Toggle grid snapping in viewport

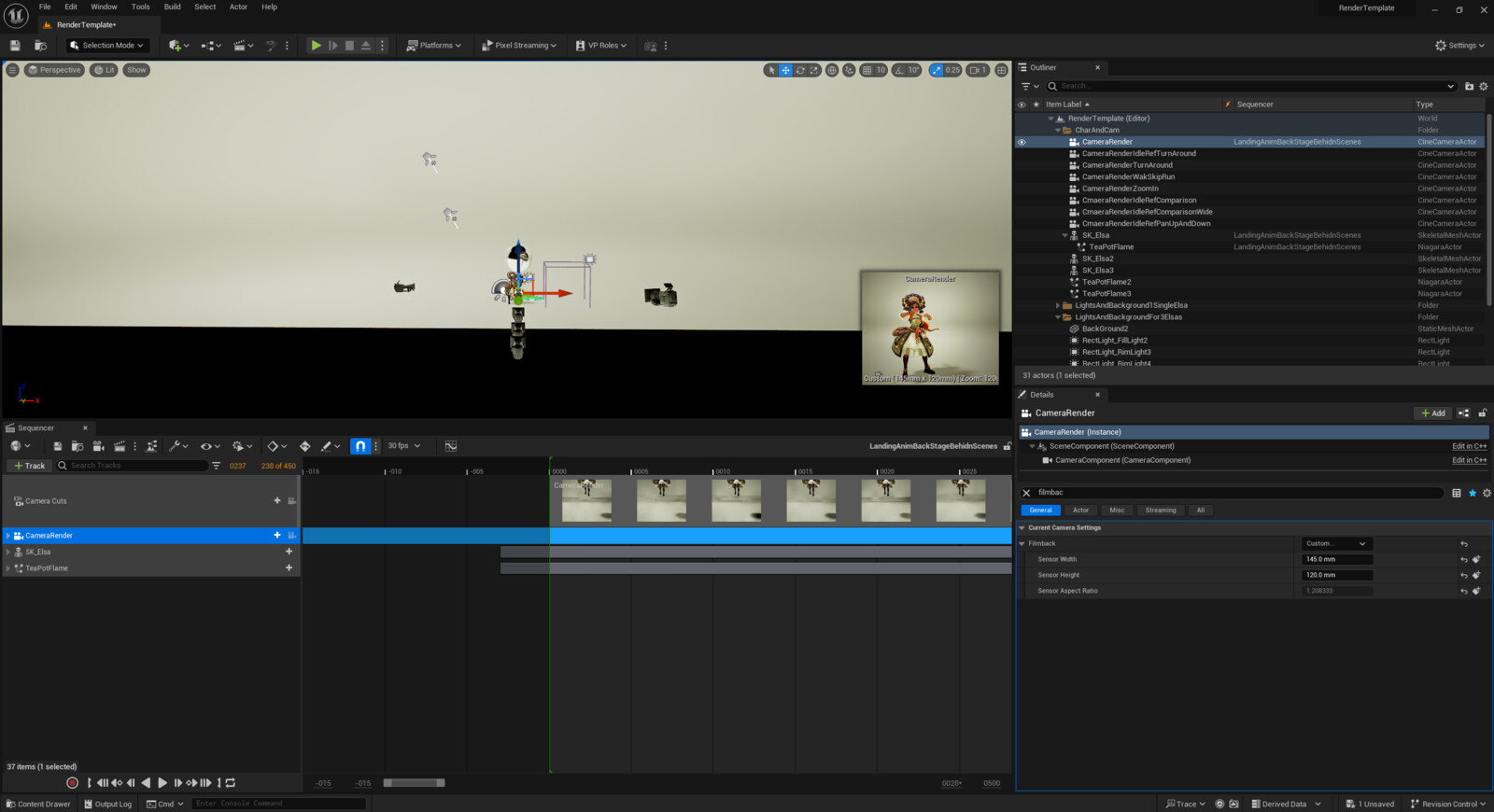click(x=867, y=70)
